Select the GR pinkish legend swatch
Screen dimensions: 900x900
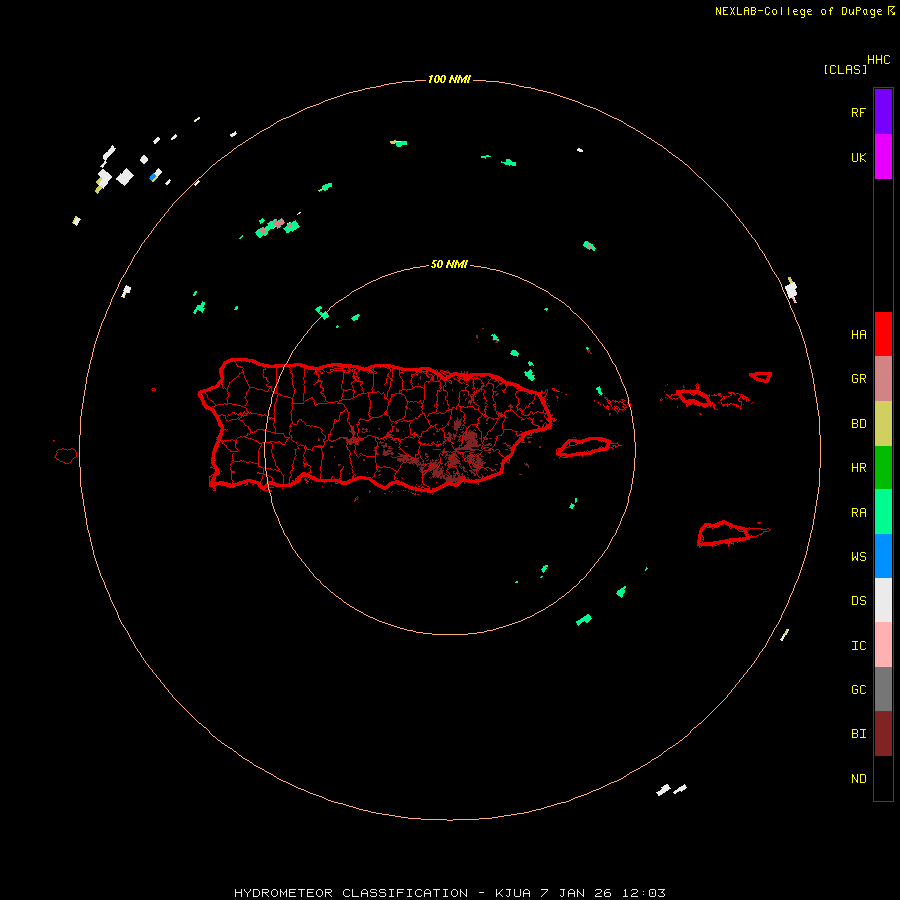point(883,379)
